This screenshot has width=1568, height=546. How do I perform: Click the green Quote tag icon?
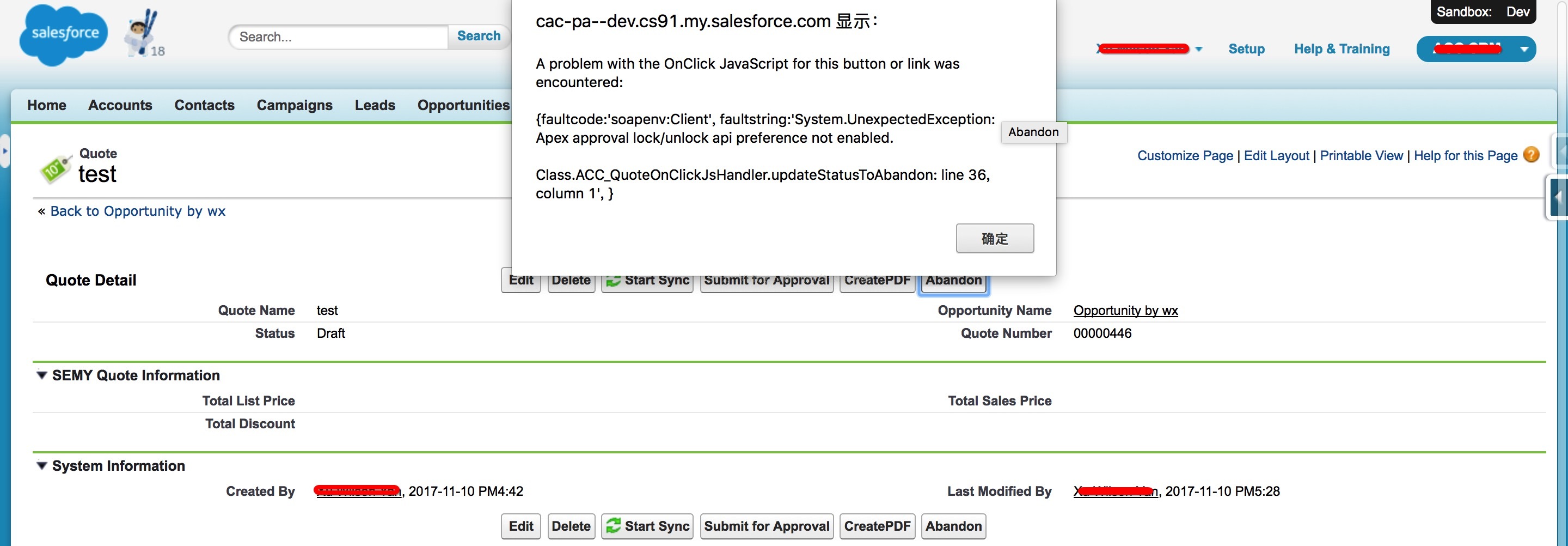[x=56, y=168]
